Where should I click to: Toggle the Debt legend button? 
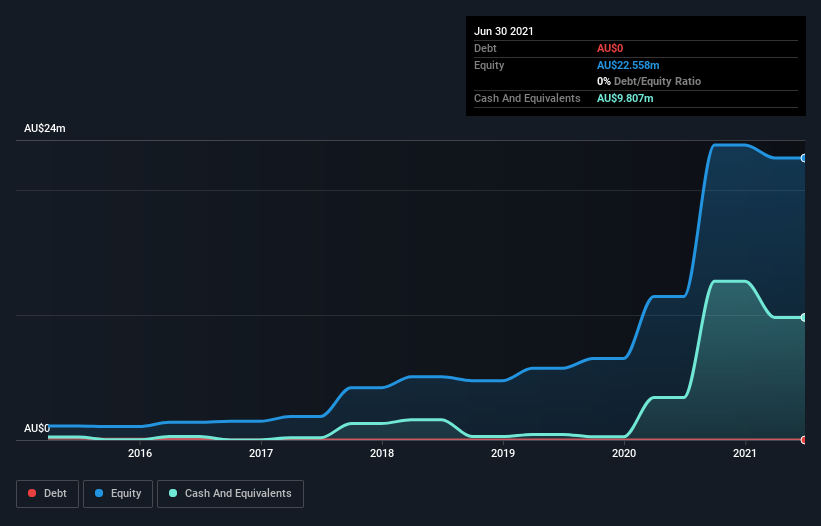point(48,494)
